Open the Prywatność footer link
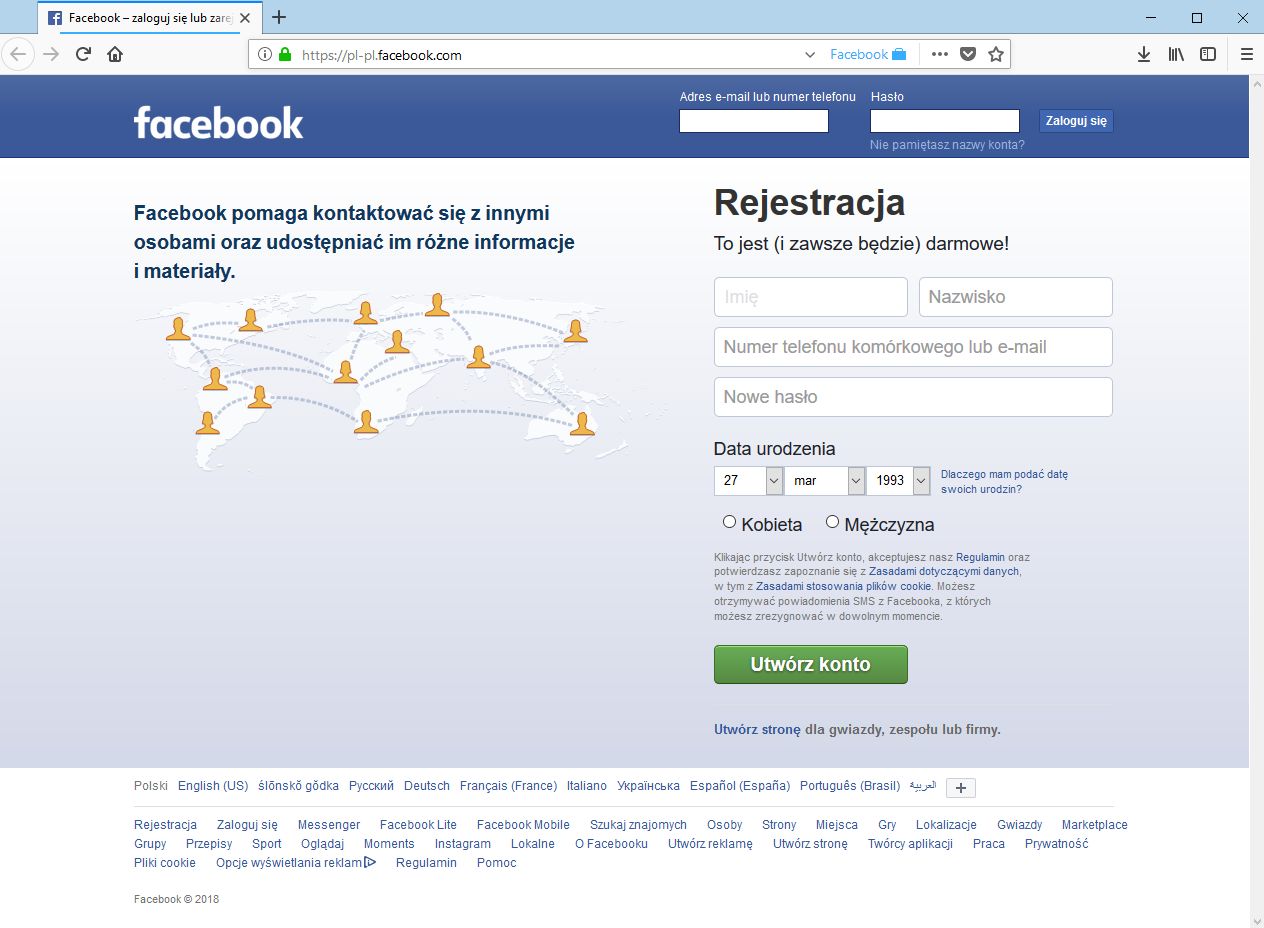This screenshot has height=928, width=1264. 1056,844
